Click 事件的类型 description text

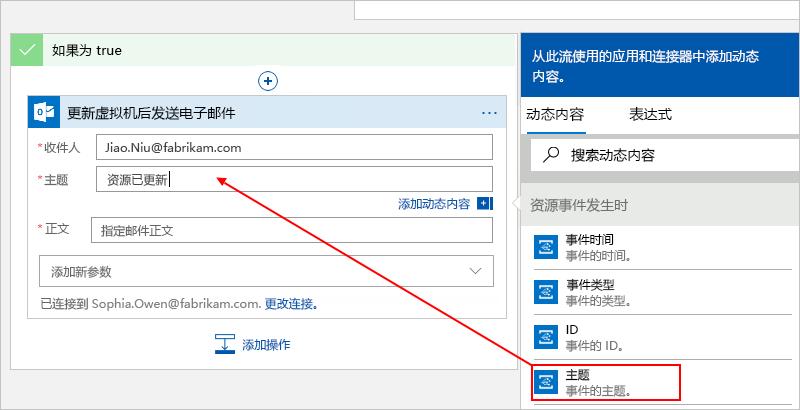point(598,300)
